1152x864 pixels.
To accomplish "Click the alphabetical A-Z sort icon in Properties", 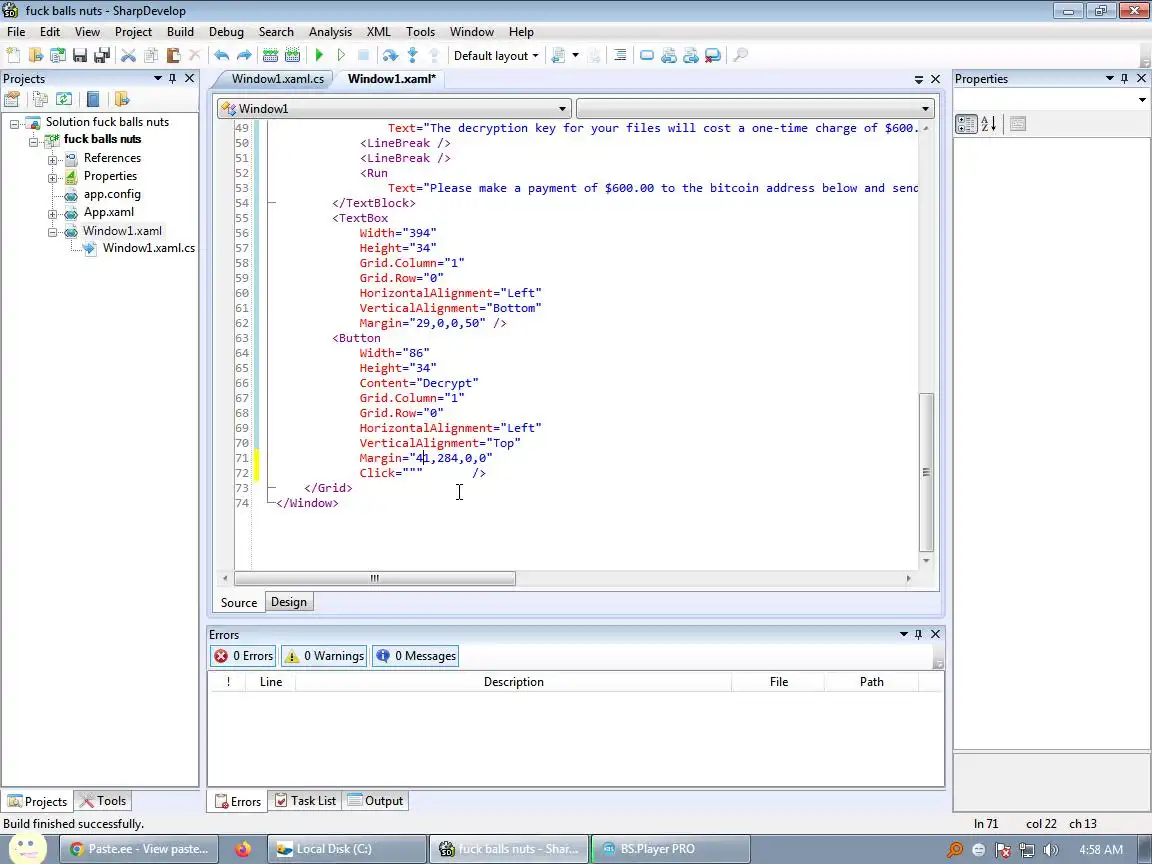I will pyautogui.click(x=989, y=124).
